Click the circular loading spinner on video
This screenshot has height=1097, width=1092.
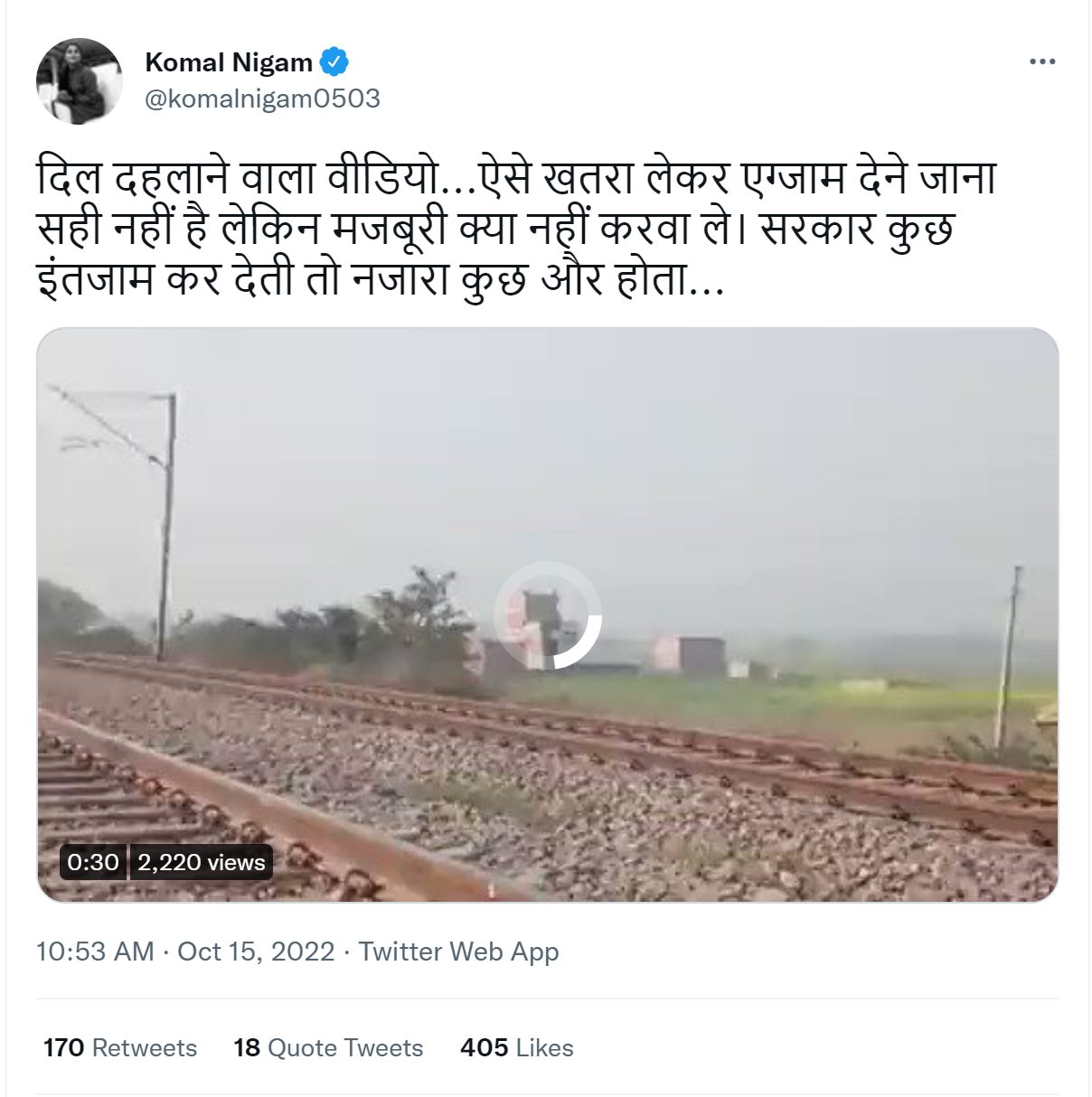point(548,615)
